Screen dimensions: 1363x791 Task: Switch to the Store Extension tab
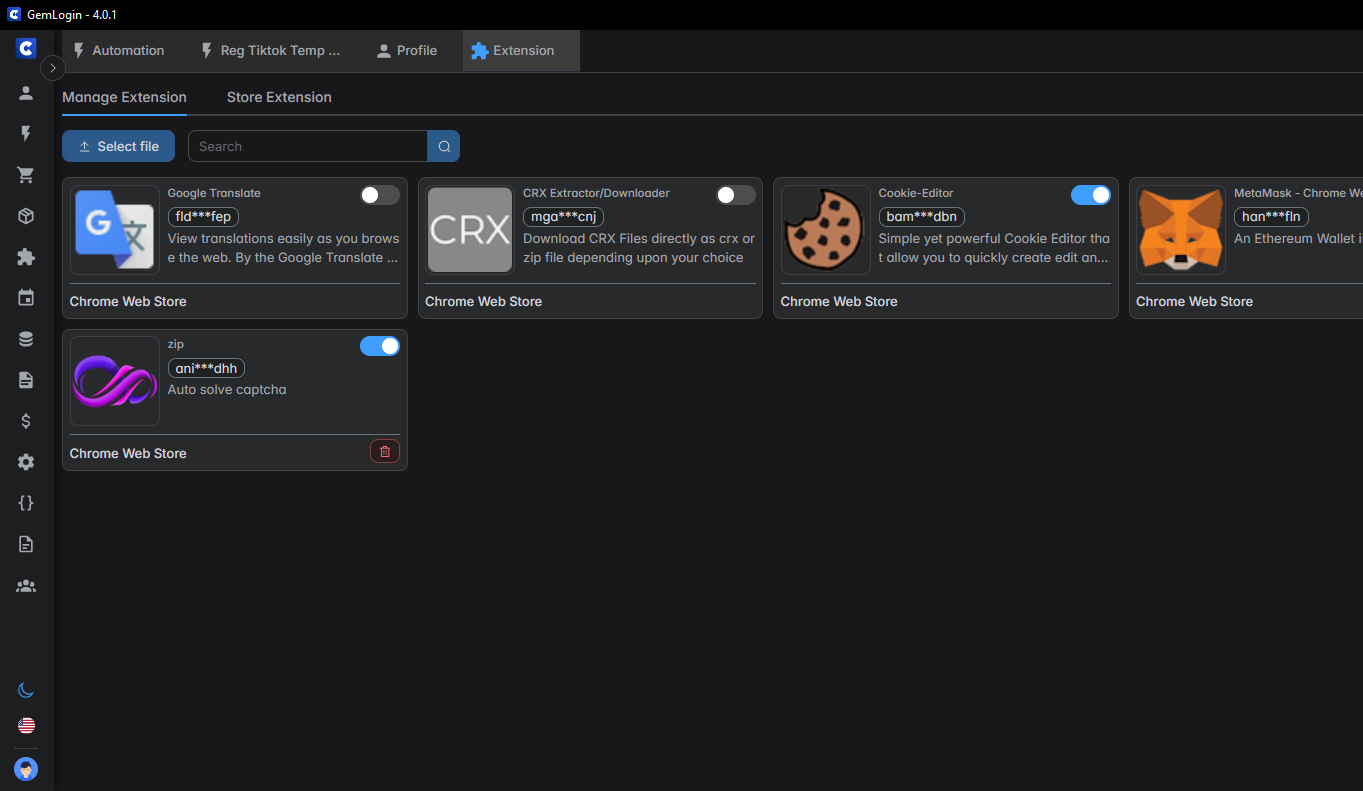(279, 97)
